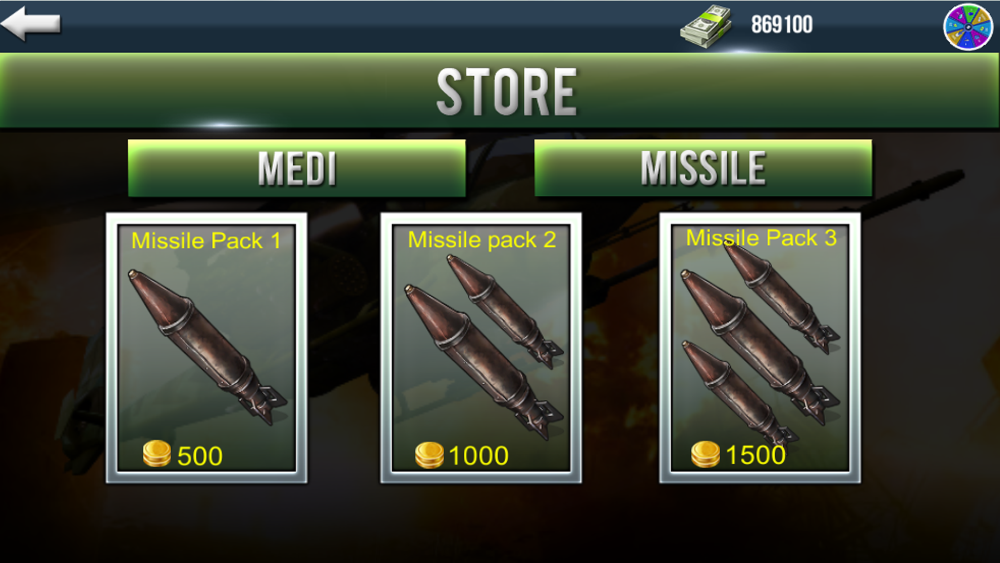Click the Missile Pack 1 title text
The width and height of the screenshot is (1000, 563).
click(206, 240)
